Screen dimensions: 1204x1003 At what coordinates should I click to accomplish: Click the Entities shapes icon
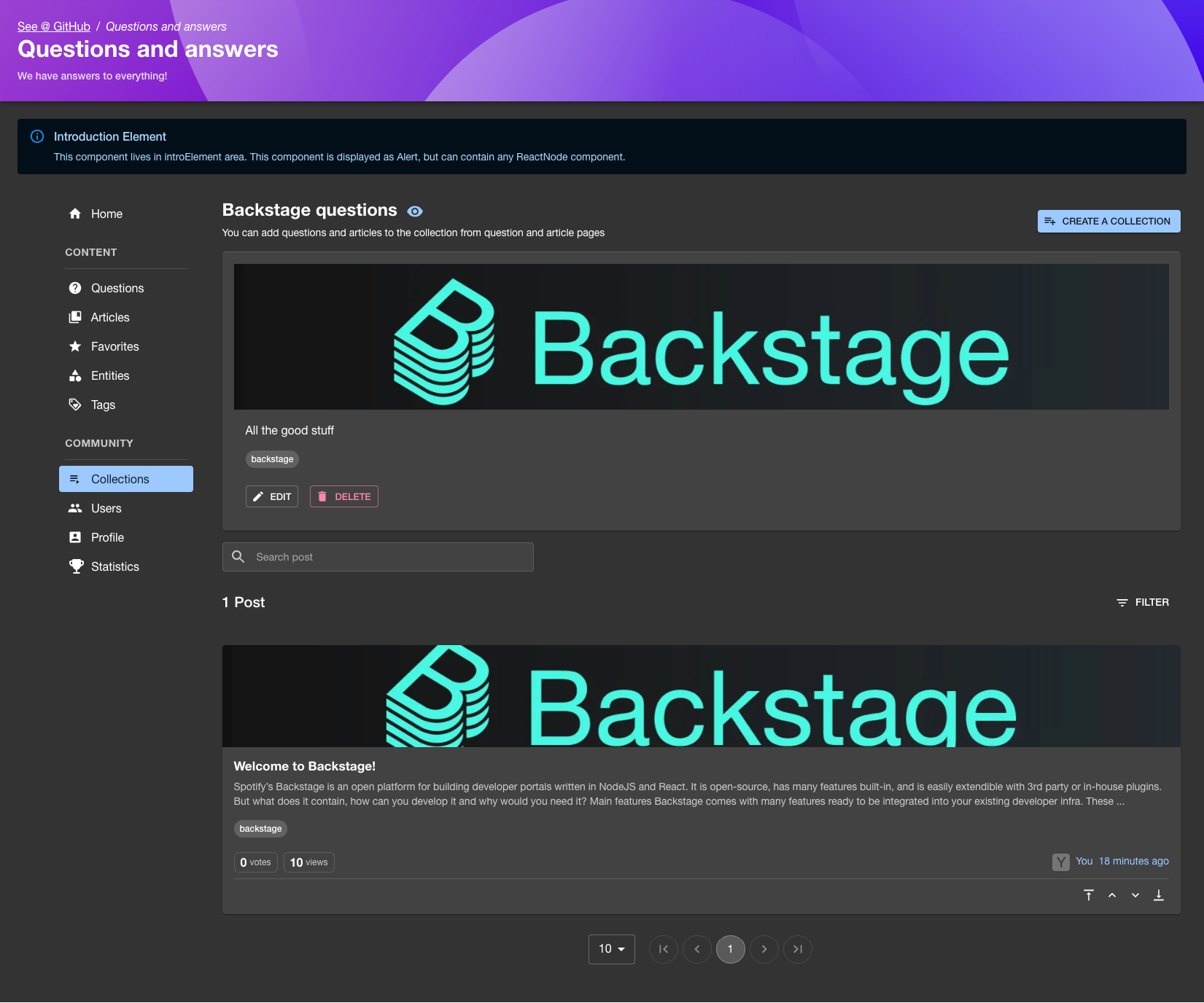75,375
